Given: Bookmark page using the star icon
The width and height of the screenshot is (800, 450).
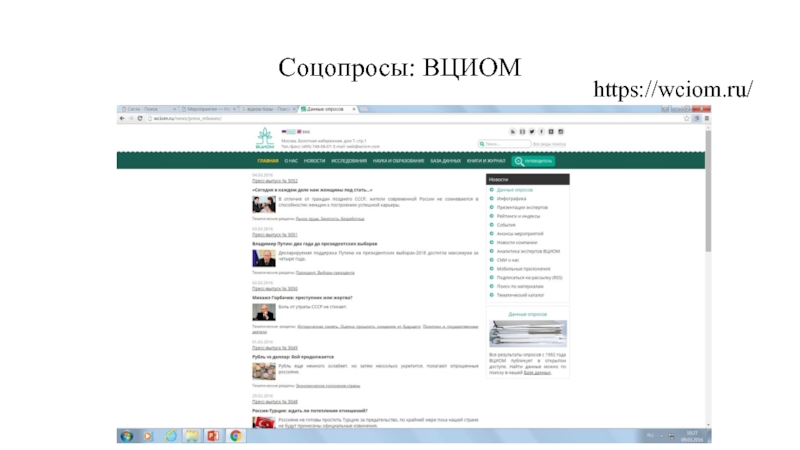Looking at the screenshot, I should click(687, 118).
